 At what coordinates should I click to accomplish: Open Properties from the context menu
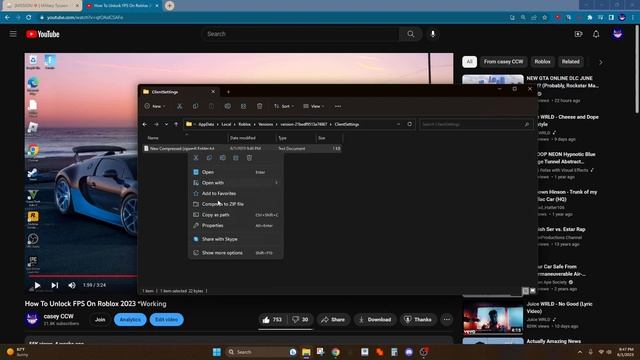(x=236, y=225)
